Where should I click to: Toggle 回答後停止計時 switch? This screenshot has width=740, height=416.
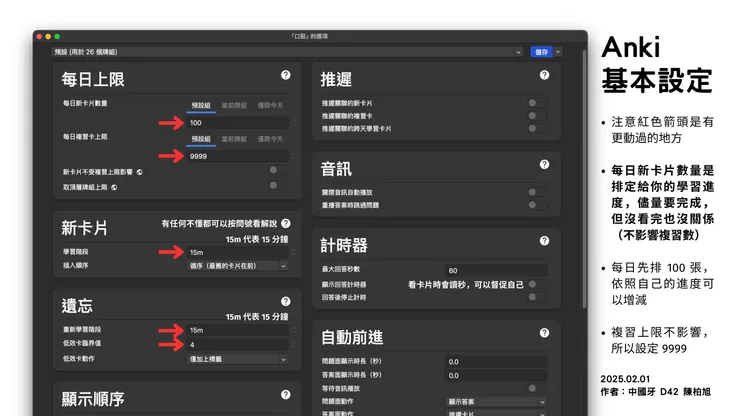[x=537, y=297]
